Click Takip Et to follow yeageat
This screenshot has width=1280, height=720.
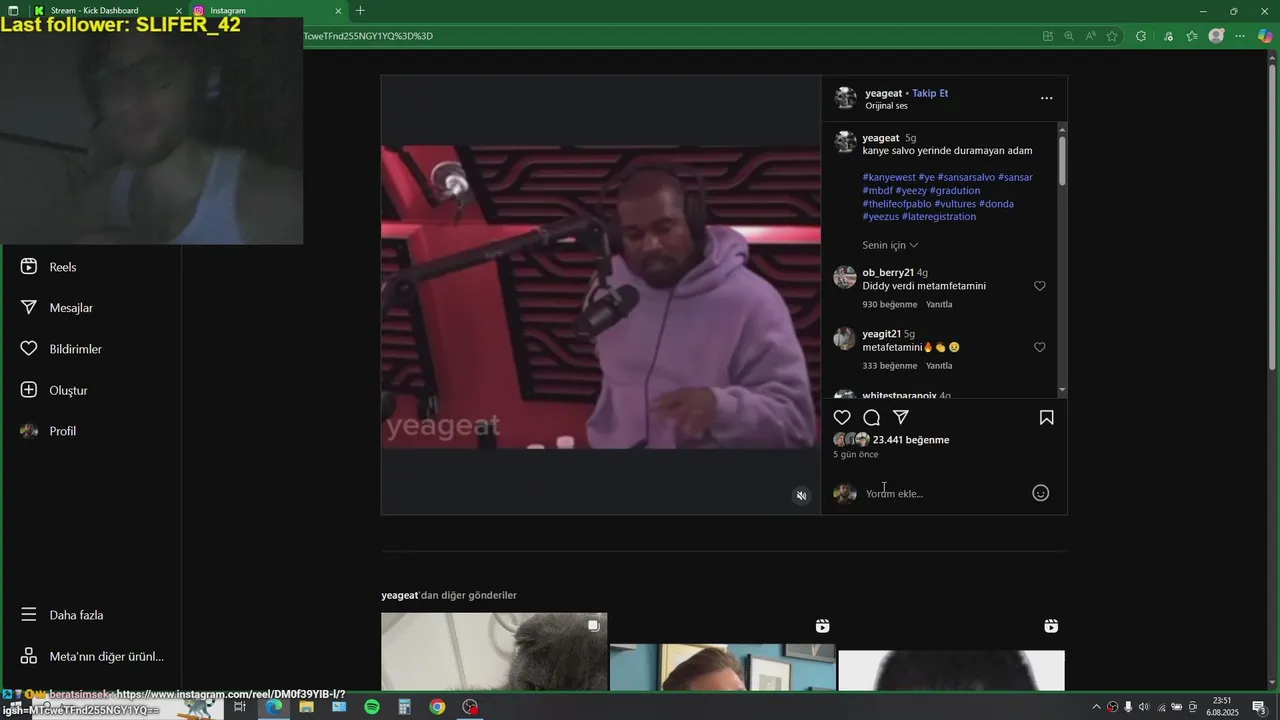(x=930, y=93)
